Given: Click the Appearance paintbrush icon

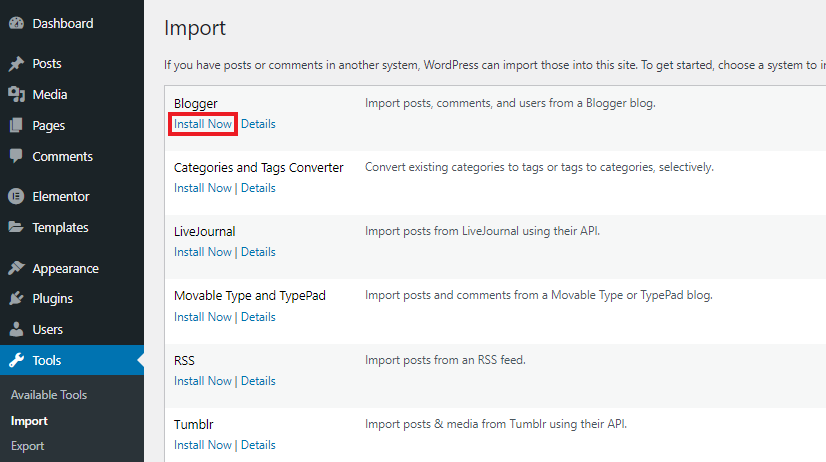Looking at the screenshot, I should [16, 269].
